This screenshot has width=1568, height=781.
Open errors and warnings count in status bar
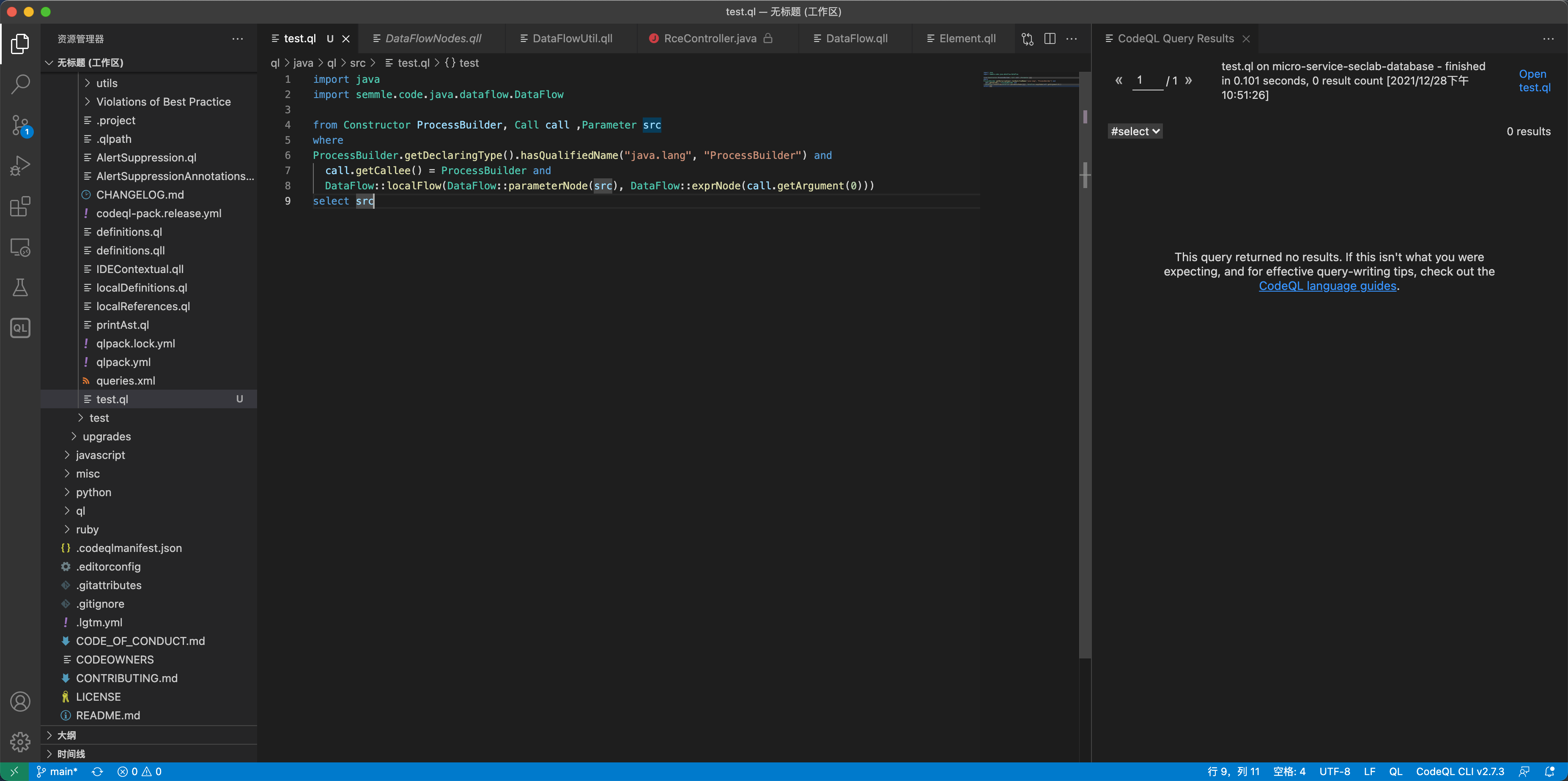pyautogui.click(x=140, y=771)
